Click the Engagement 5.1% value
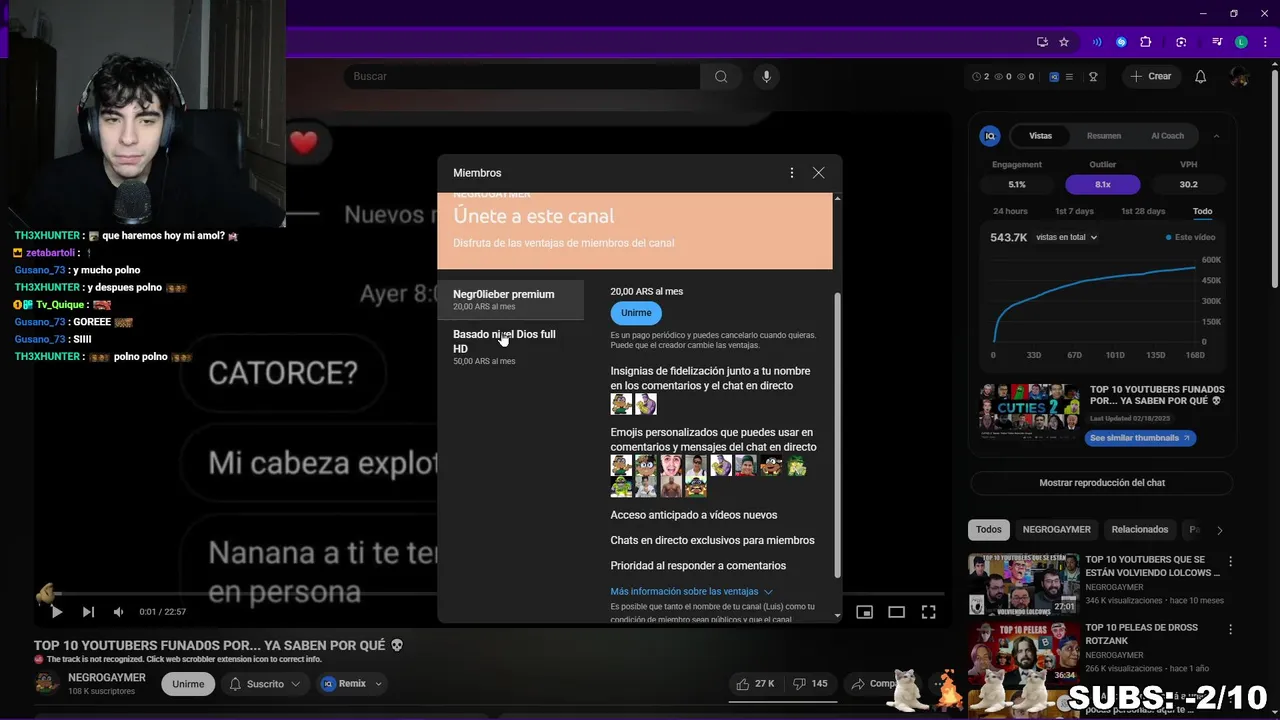Screen dimensions: 1280x720 coord(1017,184)
